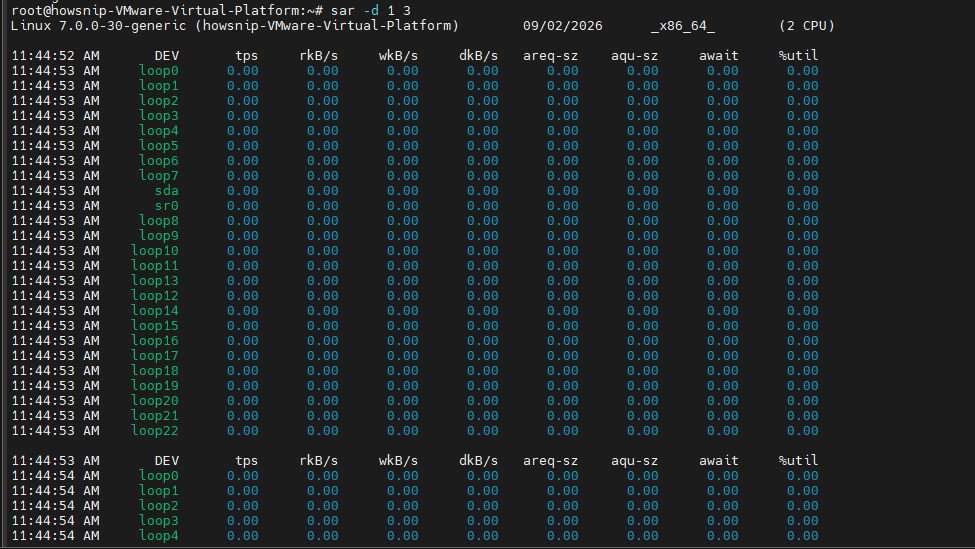Screen dimensions: 975x549
Task: Click the device name "loop12"
Action: (x=155, y=295)
